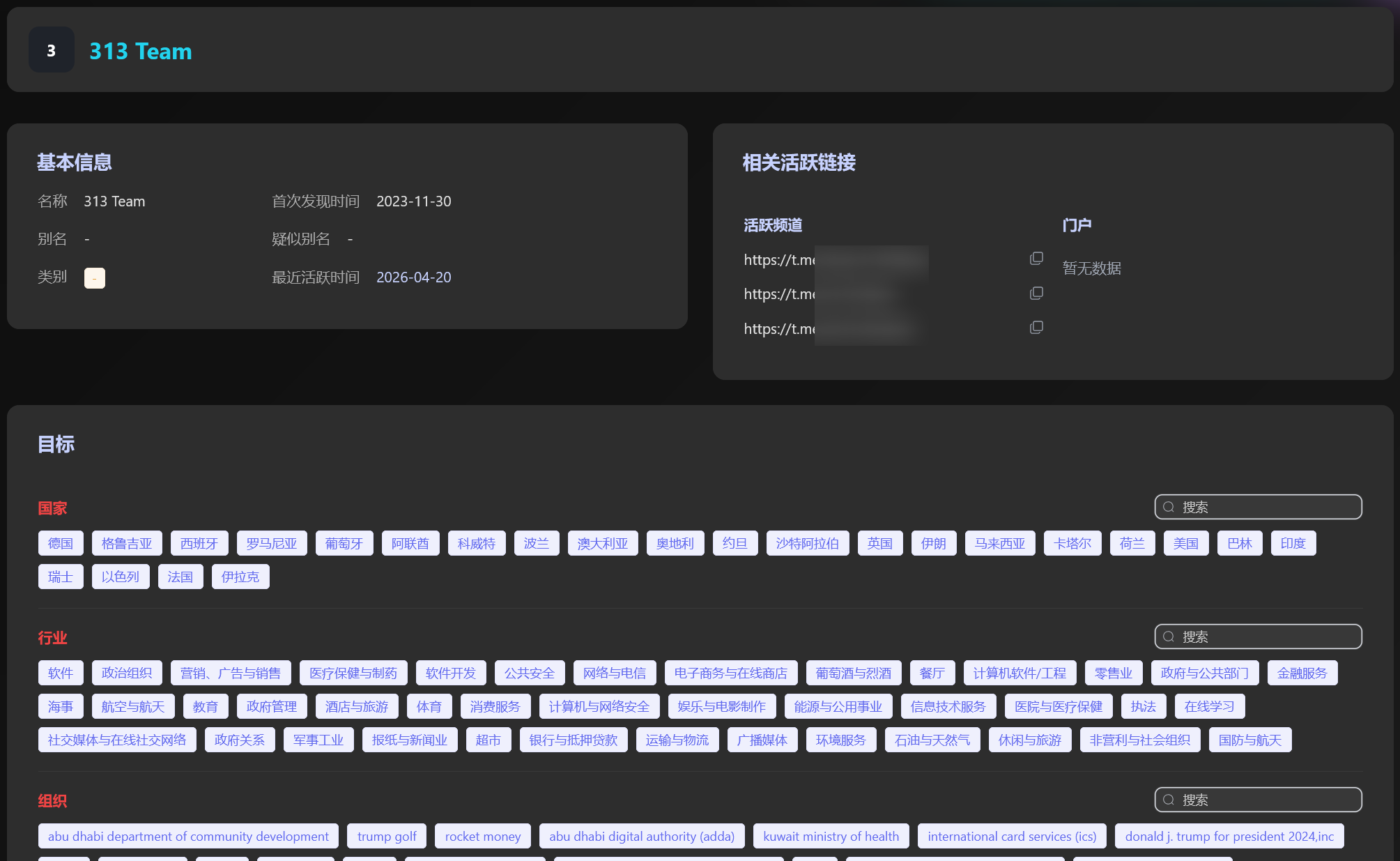Select the 金融服务 industry tag

[1301, 673]
